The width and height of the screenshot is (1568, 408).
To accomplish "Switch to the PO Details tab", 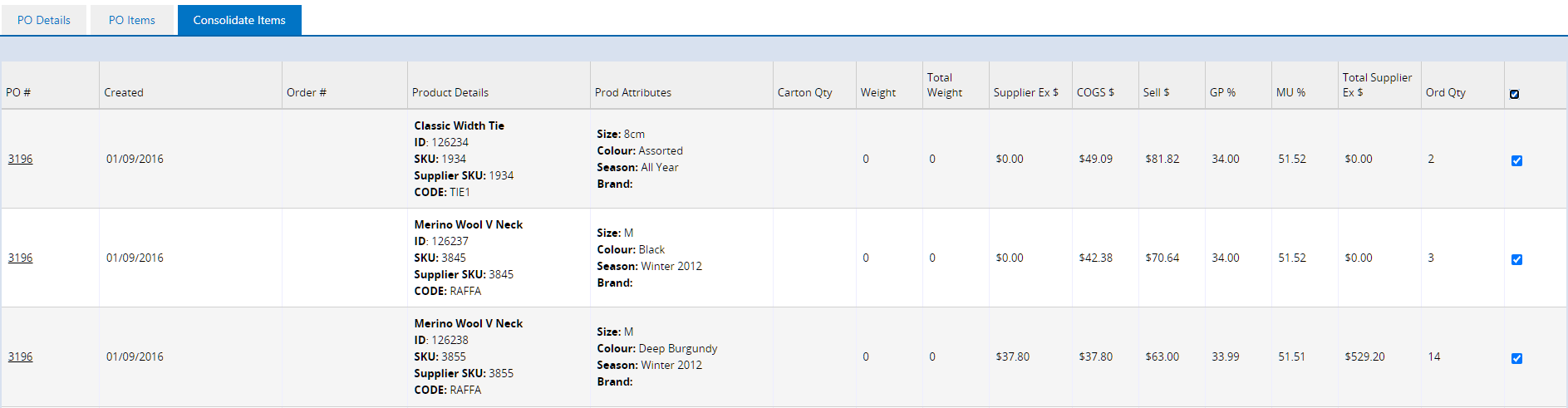I will click(x=44, y=20).
